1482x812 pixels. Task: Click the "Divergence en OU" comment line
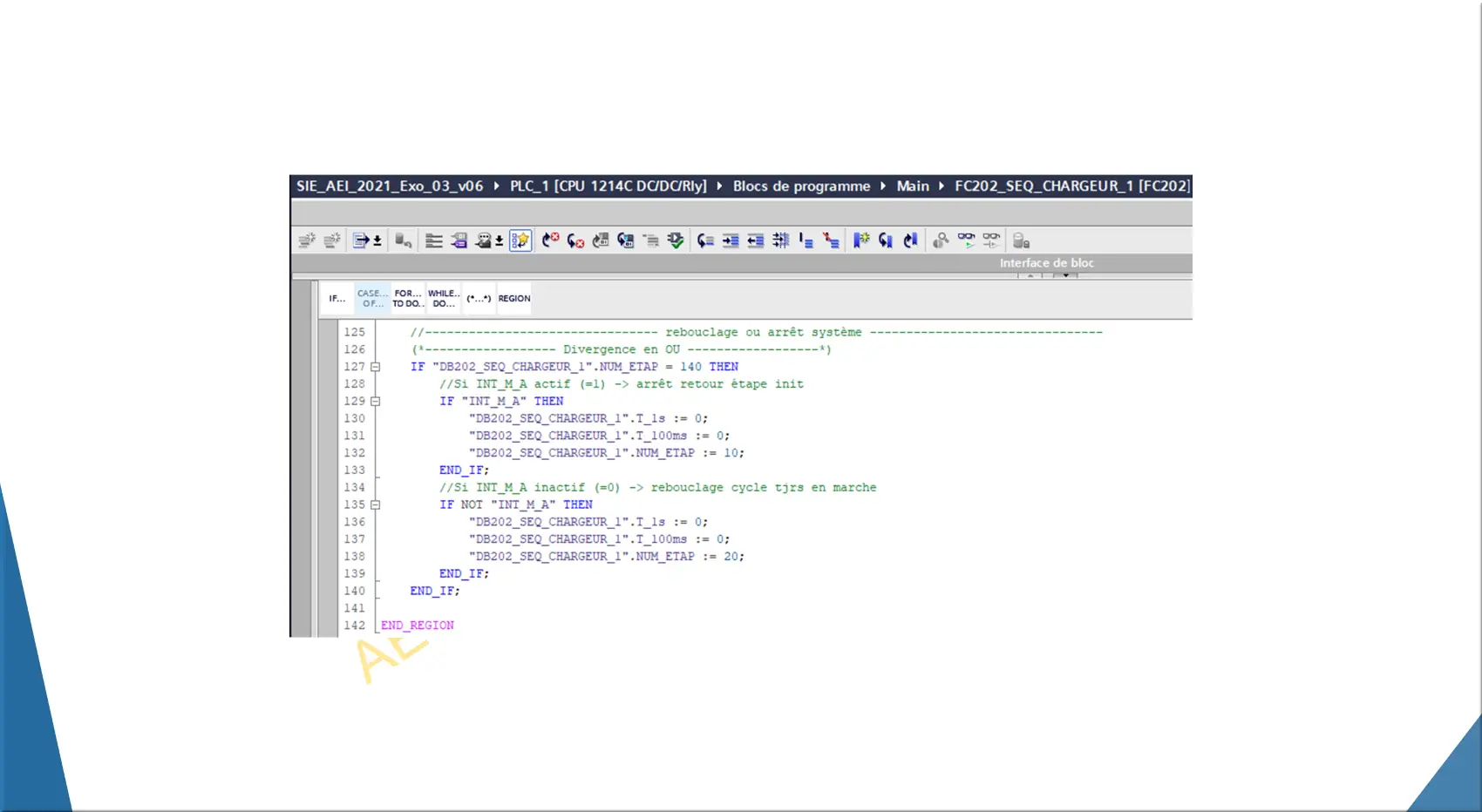click(622, 349)
